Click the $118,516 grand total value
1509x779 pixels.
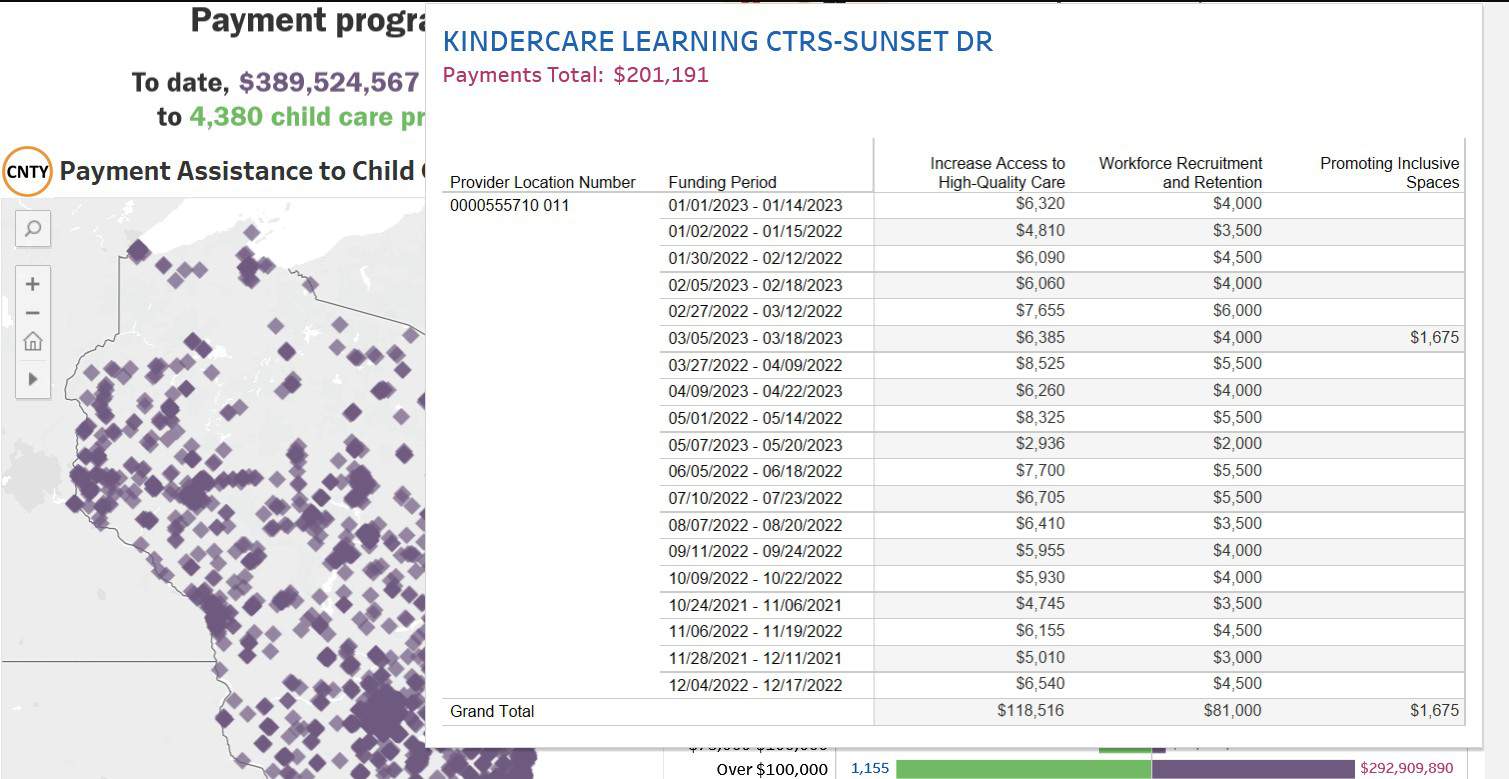point(1031,710)
